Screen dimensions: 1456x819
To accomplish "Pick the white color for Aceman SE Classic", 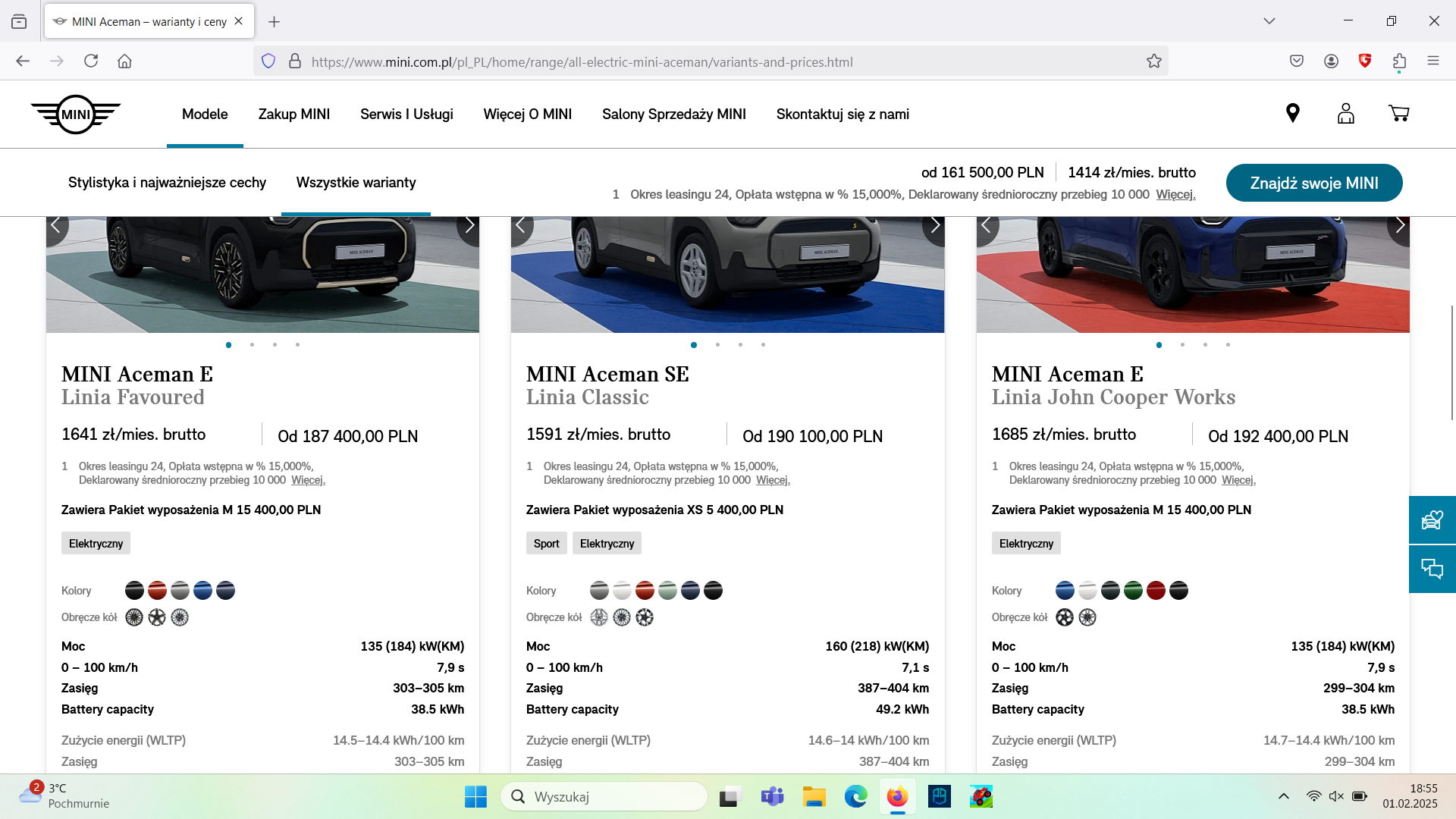I will pyautogui.click(x=622, y=591).
